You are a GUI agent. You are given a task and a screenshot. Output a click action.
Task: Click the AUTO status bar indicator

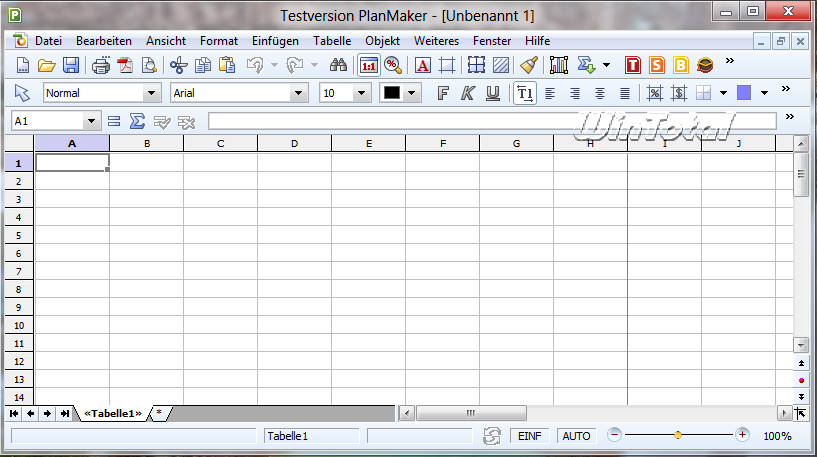coord(576,436)
